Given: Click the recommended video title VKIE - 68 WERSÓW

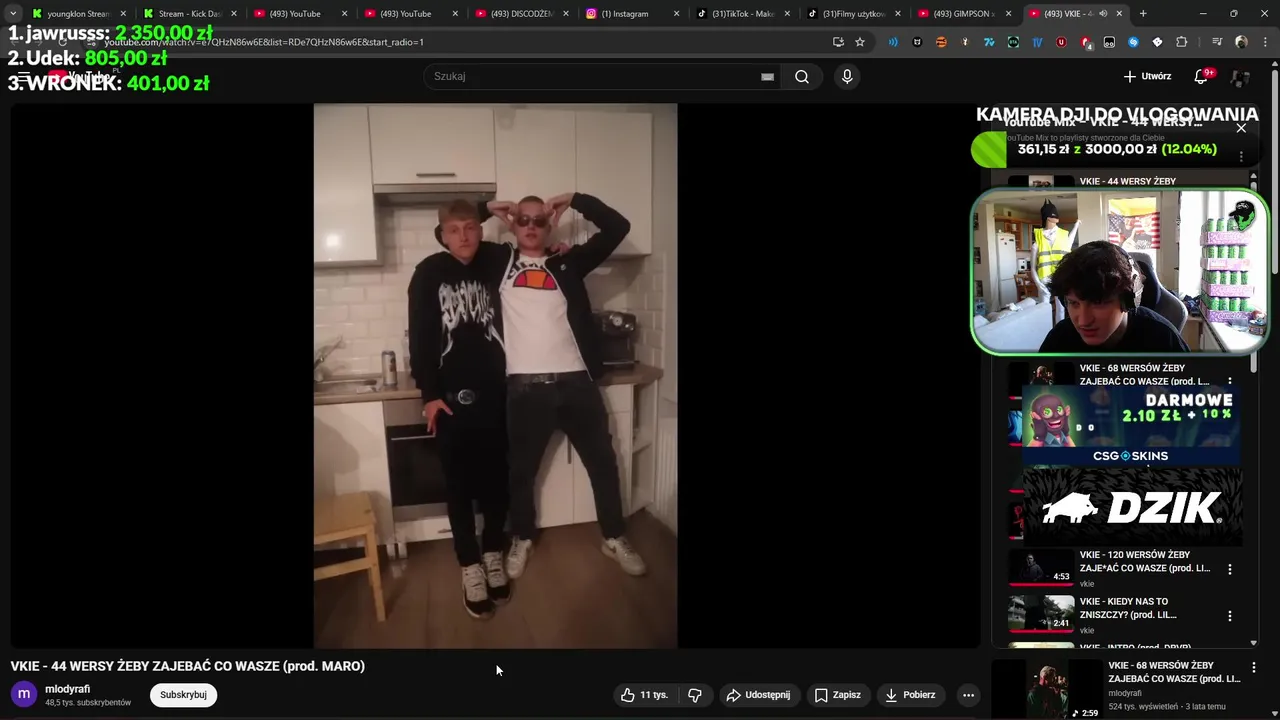Looking at the screenshot, I should [1175, 672].
